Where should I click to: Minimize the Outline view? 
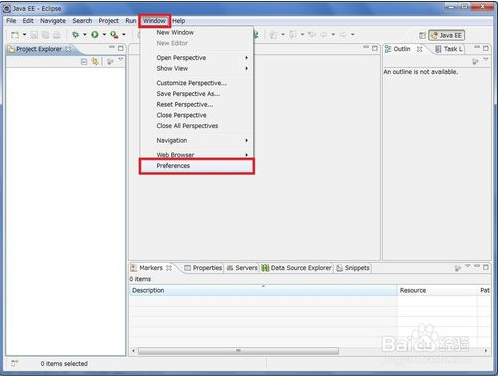point(477,47)
